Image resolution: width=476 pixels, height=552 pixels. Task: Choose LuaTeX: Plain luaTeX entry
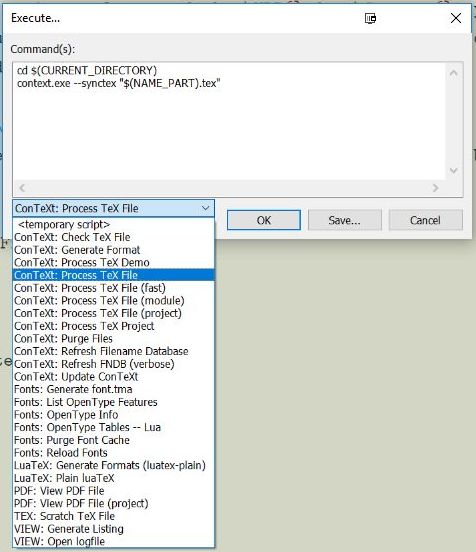(113, 478)
